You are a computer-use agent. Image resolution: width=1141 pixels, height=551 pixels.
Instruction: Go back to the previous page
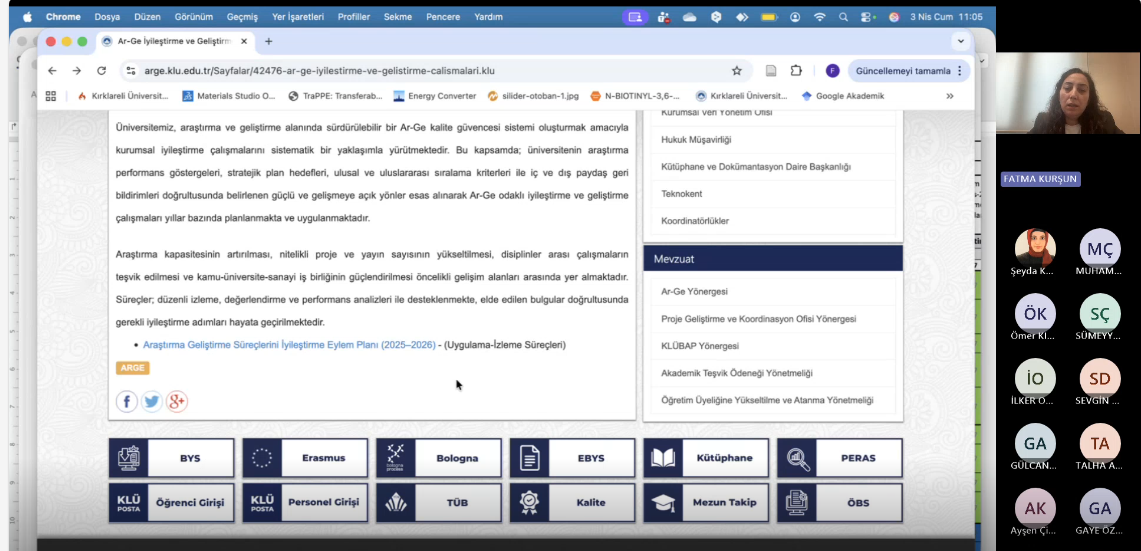click(x=52, y=71)
